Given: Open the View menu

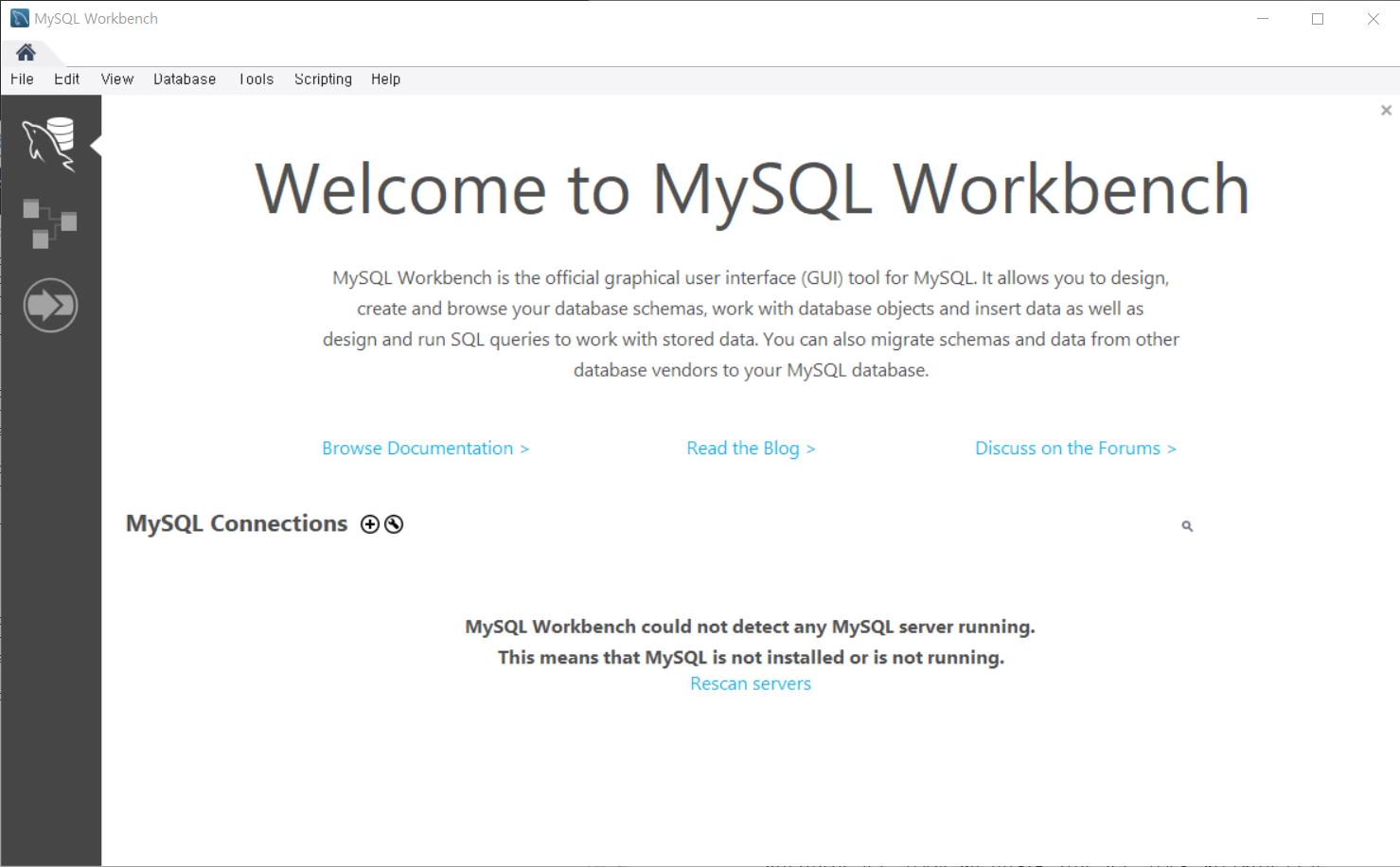Looking at the screenshot, I should 117,80.
